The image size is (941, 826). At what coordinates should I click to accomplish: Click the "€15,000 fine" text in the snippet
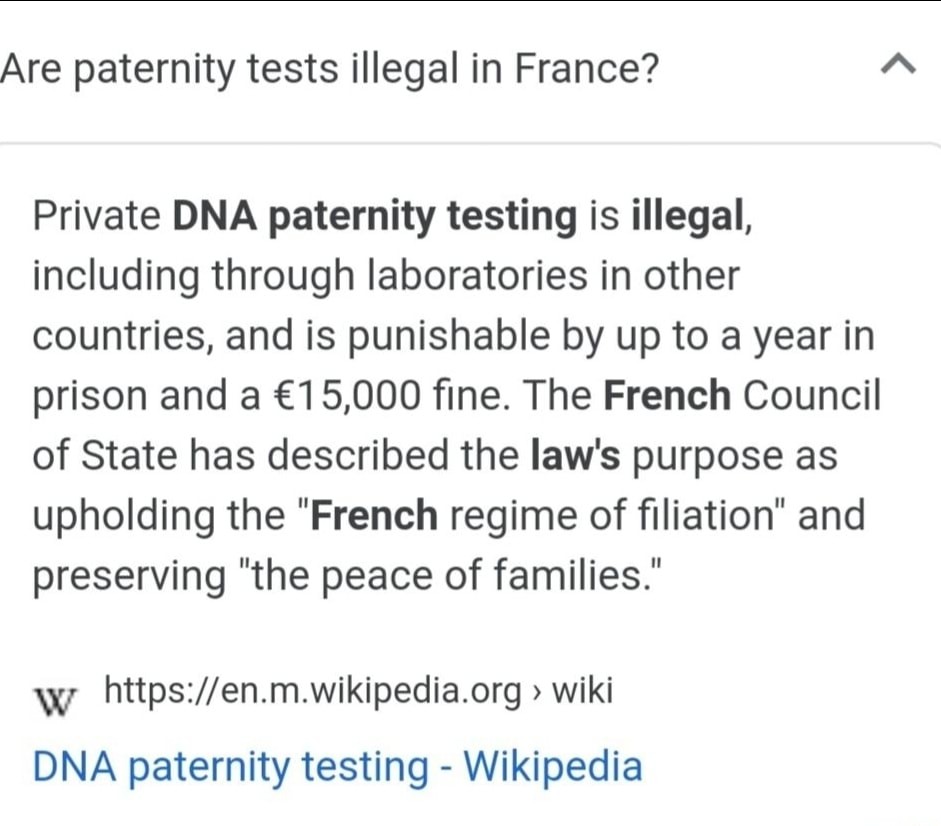point(388,396)
